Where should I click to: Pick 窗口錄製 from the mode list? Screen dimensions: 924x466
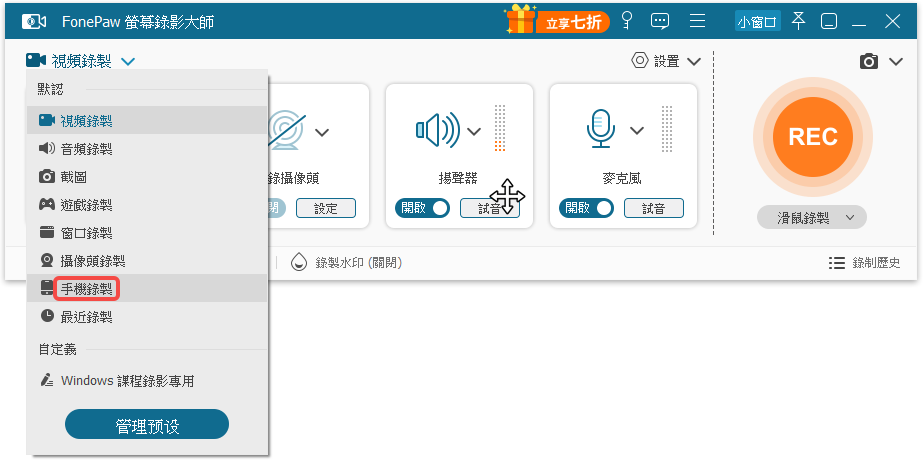pyautogui.click(x=147, y=232)
